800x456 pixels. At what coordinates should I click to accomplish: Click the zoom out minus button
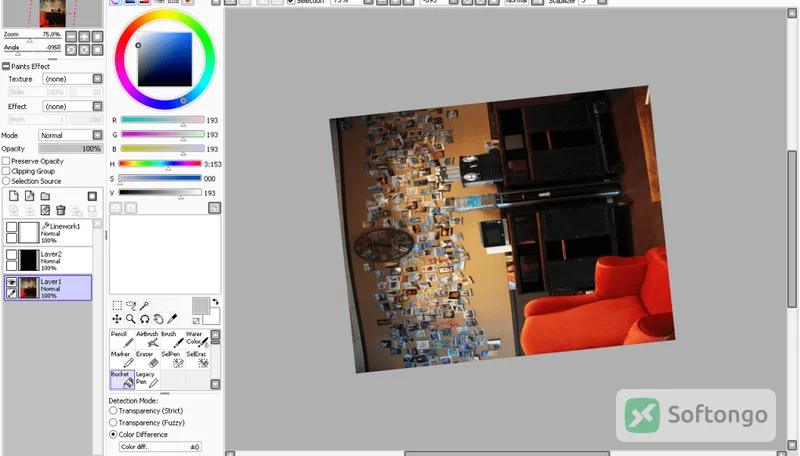click(71, 36)
